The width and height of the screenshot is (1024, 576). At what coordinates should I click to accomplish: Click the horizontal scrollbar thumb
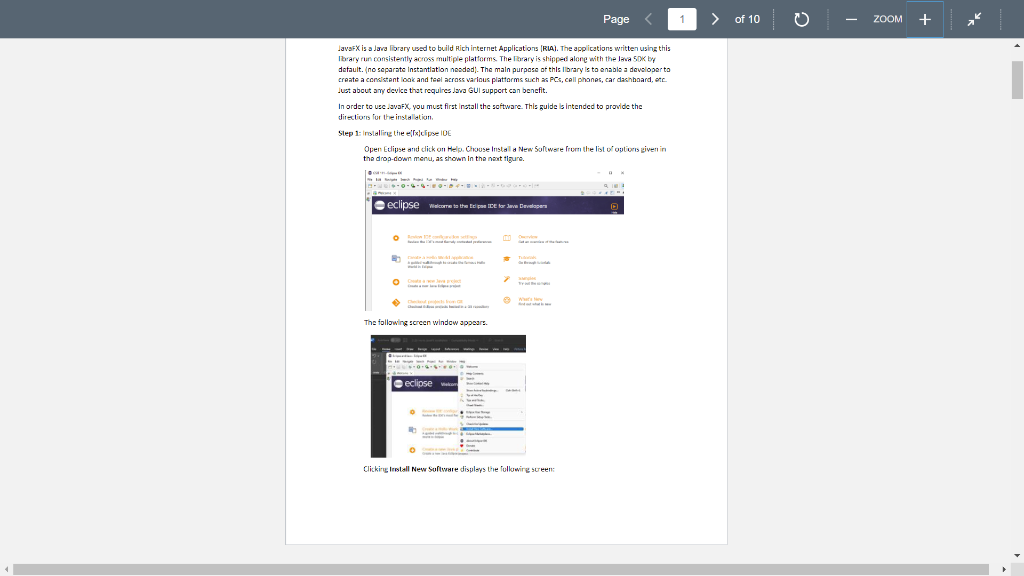(500, 569)
